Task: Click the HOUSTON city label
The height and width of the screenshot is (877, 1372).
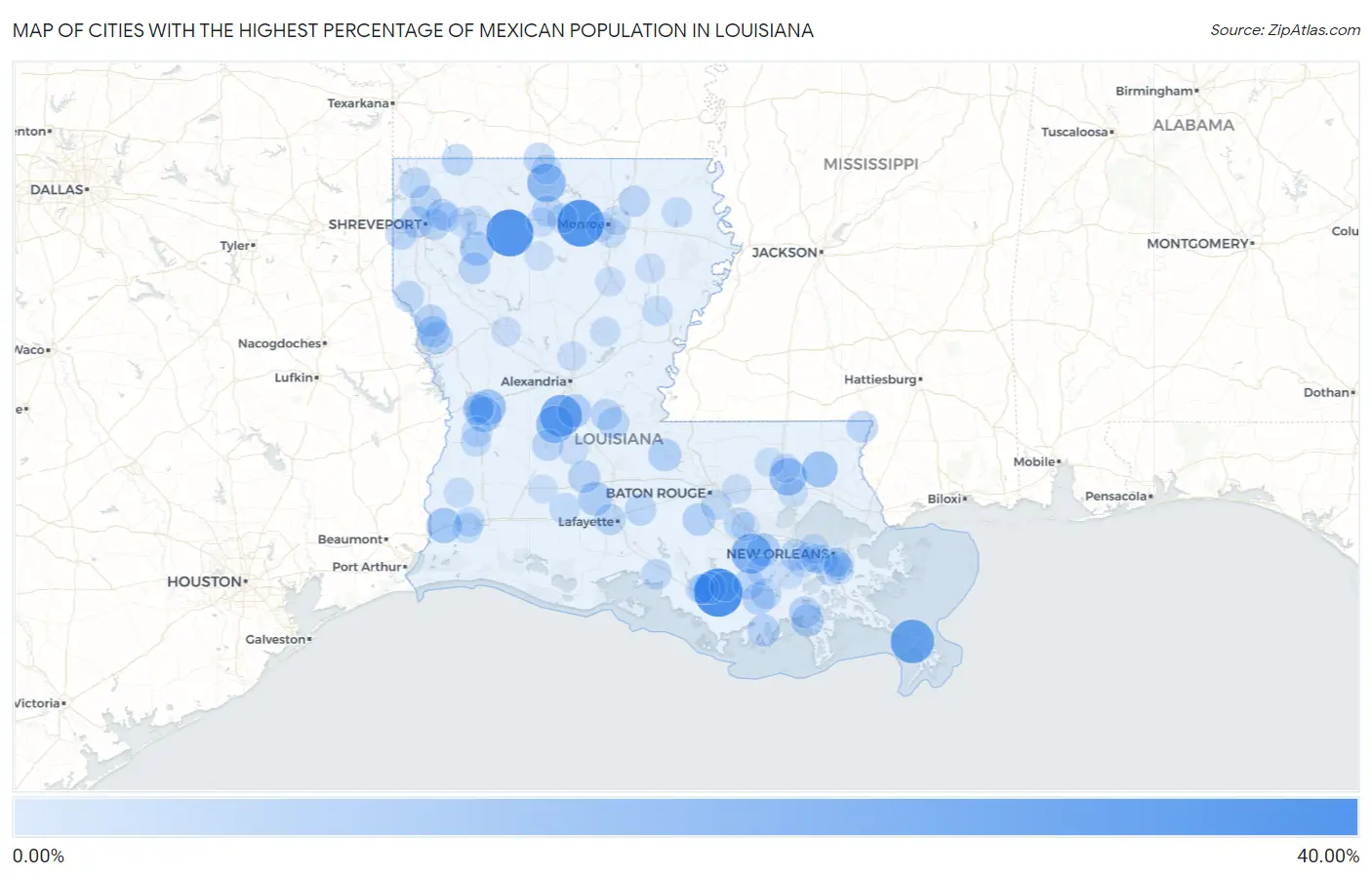Action: click(x=204, y=581)
